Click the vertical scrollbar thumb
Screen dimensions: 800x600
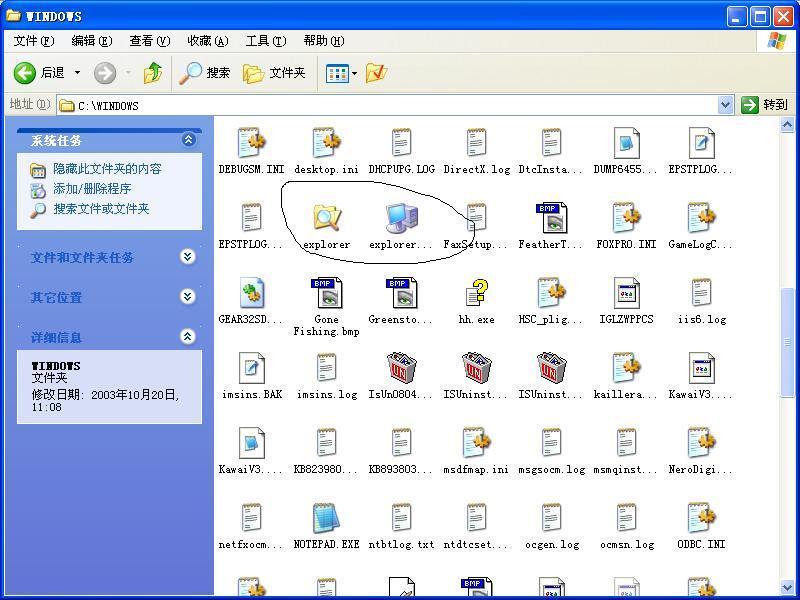pos(787,342)
